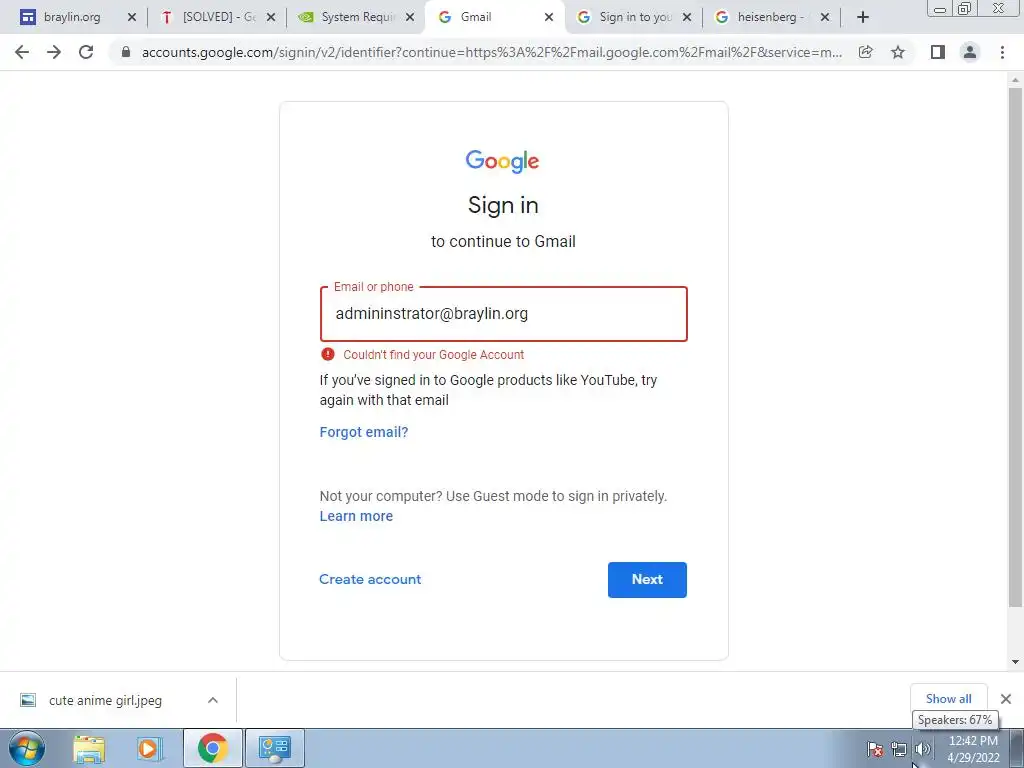The height and width of the screenshot is (768, 1024).
Task: Click error text Couldn't find your Google Account
Action: pyautogui.click(x=434, y=355)
